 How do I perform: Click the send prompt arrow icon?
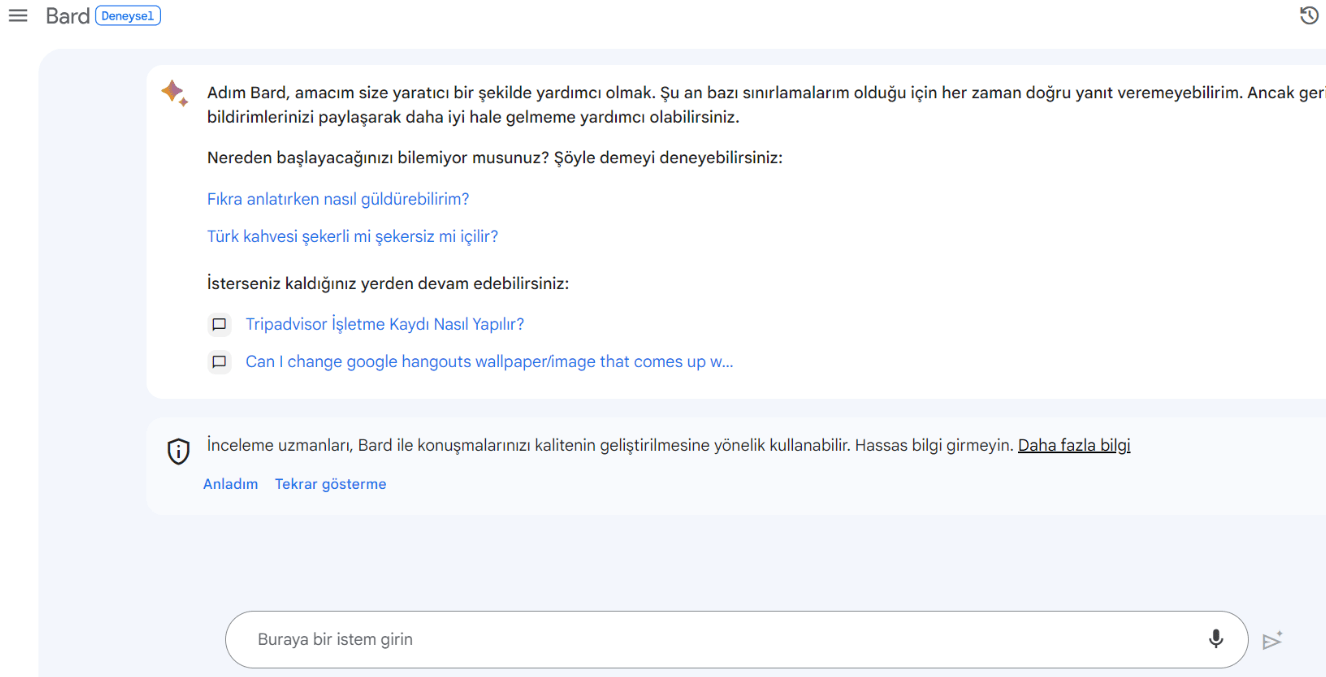pyautogui.click(x=1272, y=640)
